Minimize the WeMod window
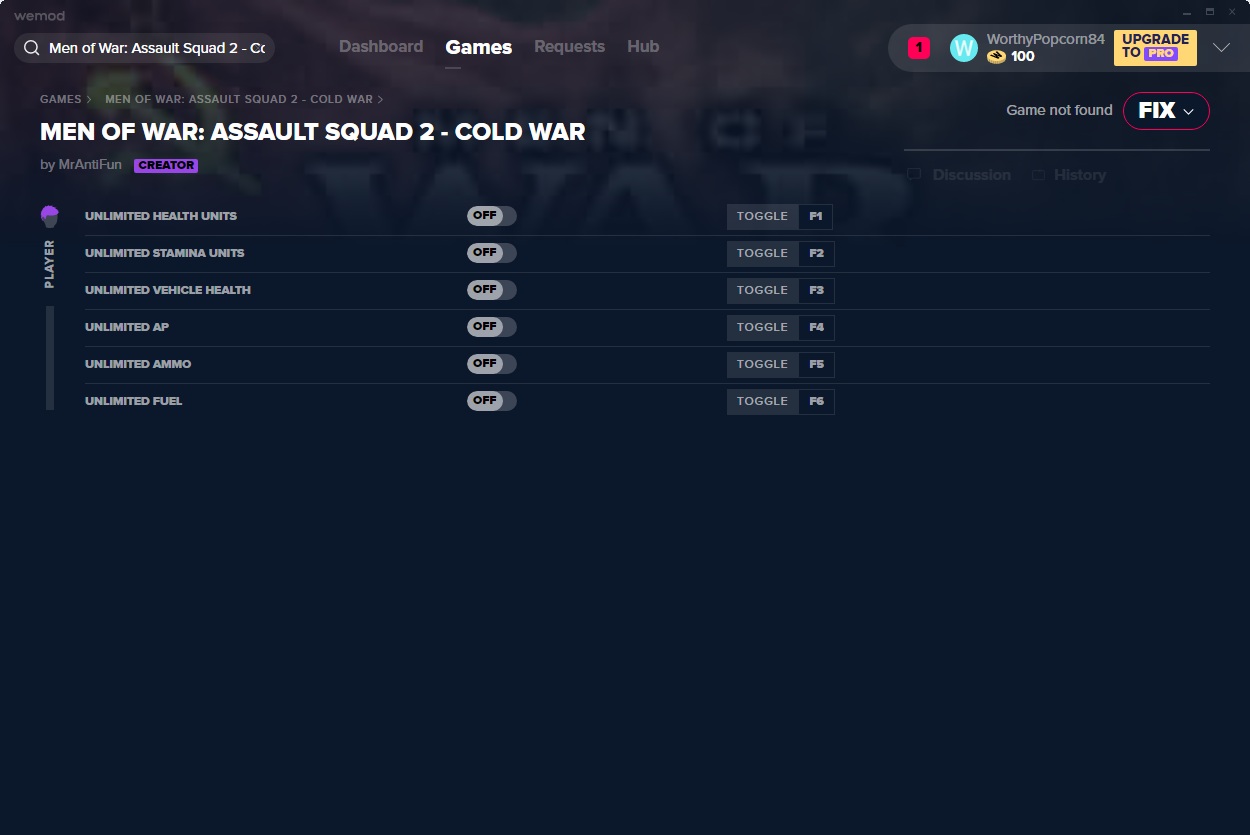 1187,12
